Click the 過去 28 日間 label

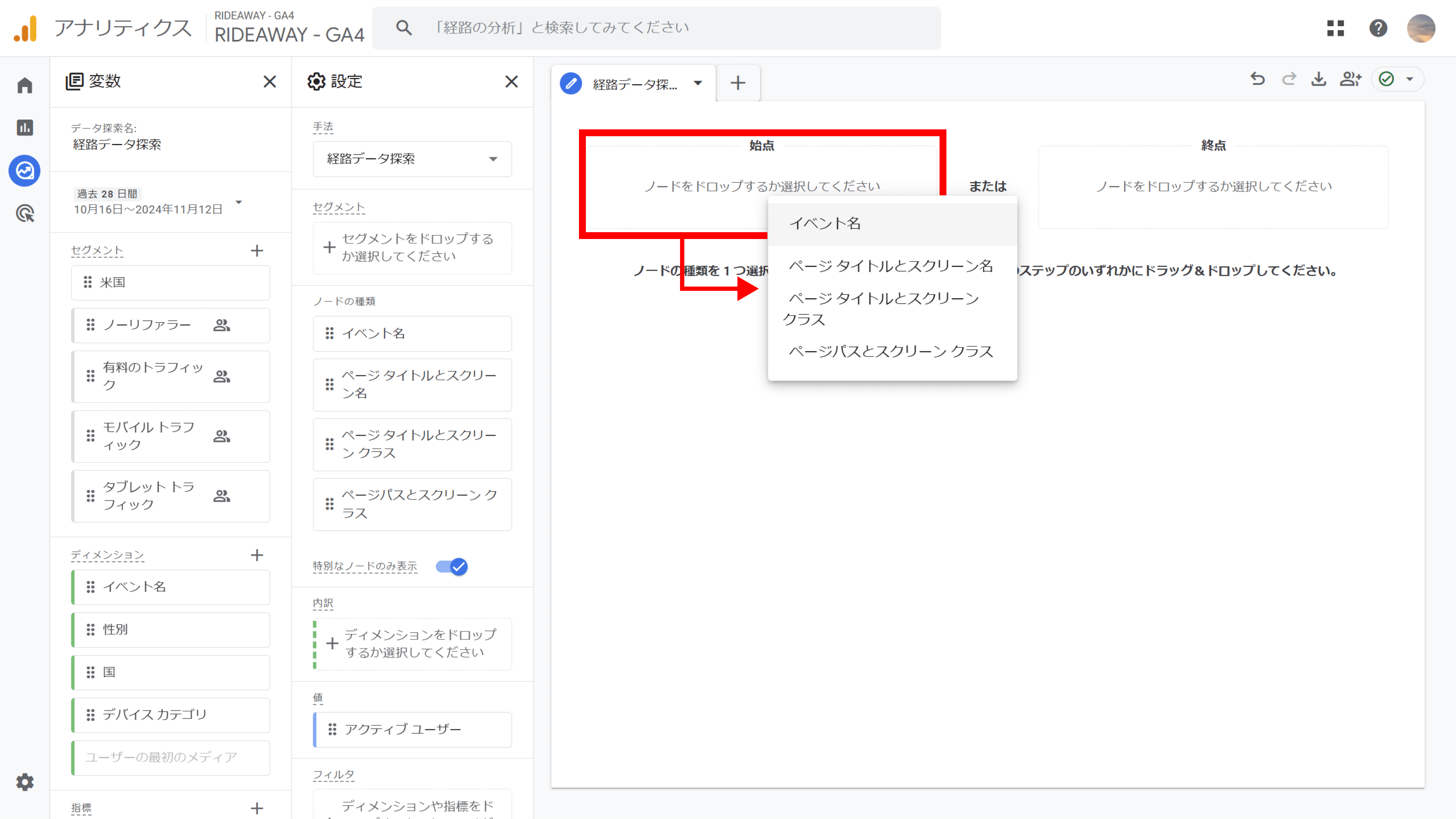pos(107,194)
